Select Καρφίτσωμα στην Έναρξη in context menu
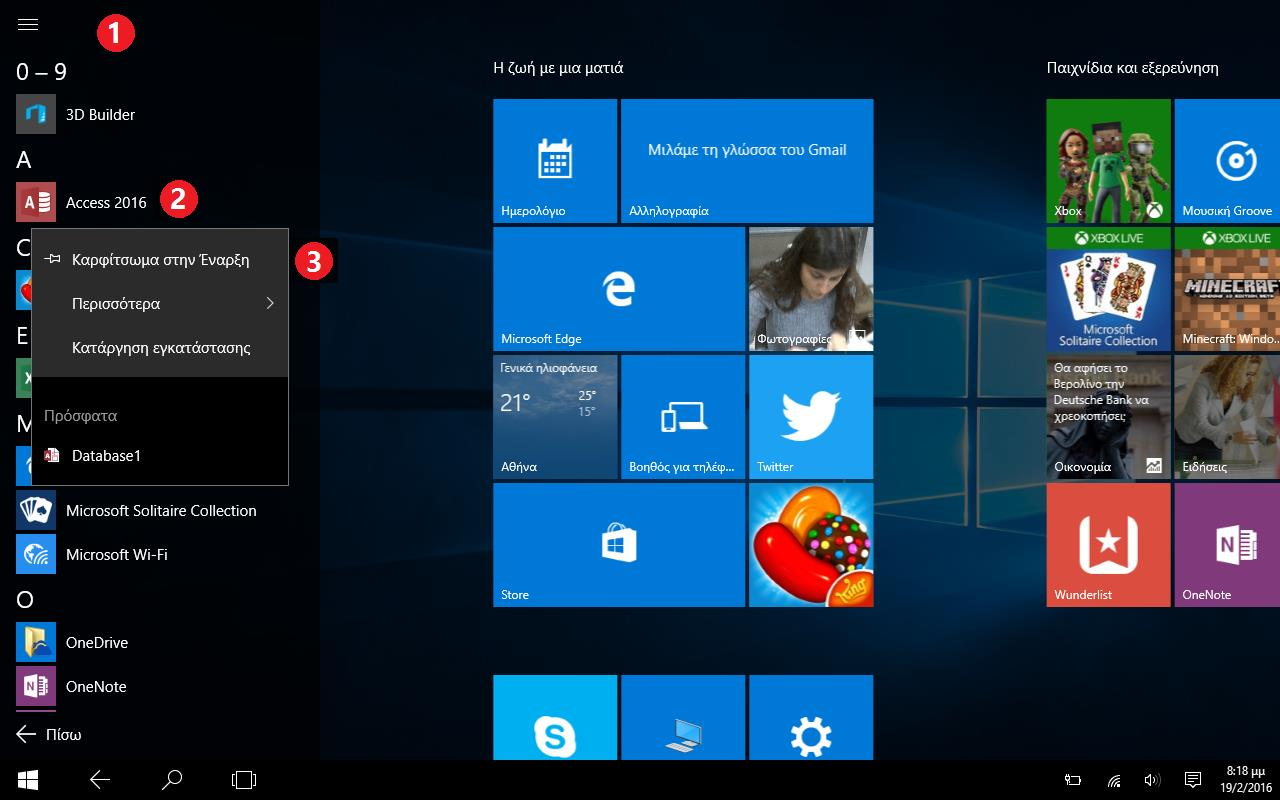 (160, 259)
